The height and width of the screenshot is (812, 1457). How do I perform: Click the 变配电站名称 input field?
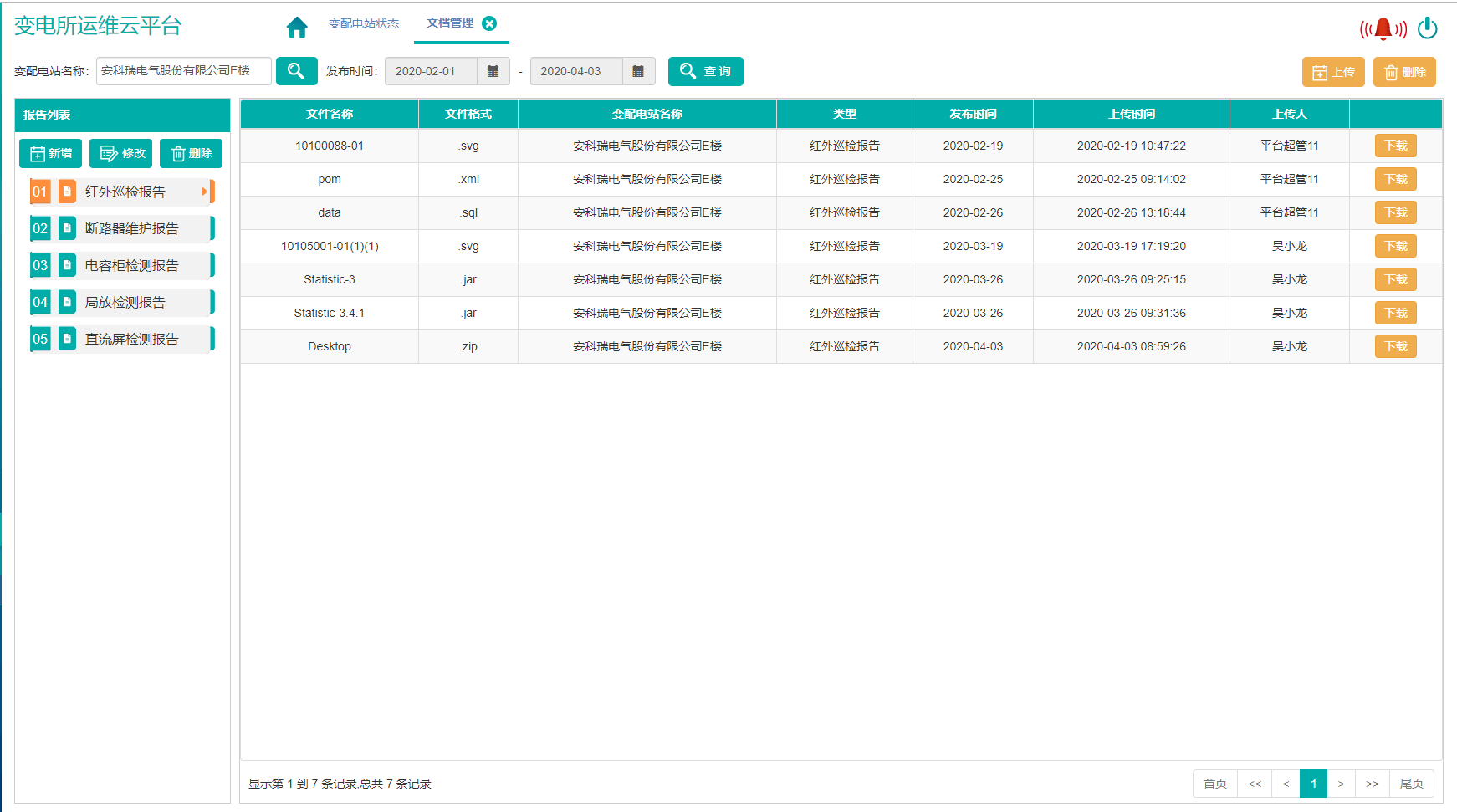[184, 71]
